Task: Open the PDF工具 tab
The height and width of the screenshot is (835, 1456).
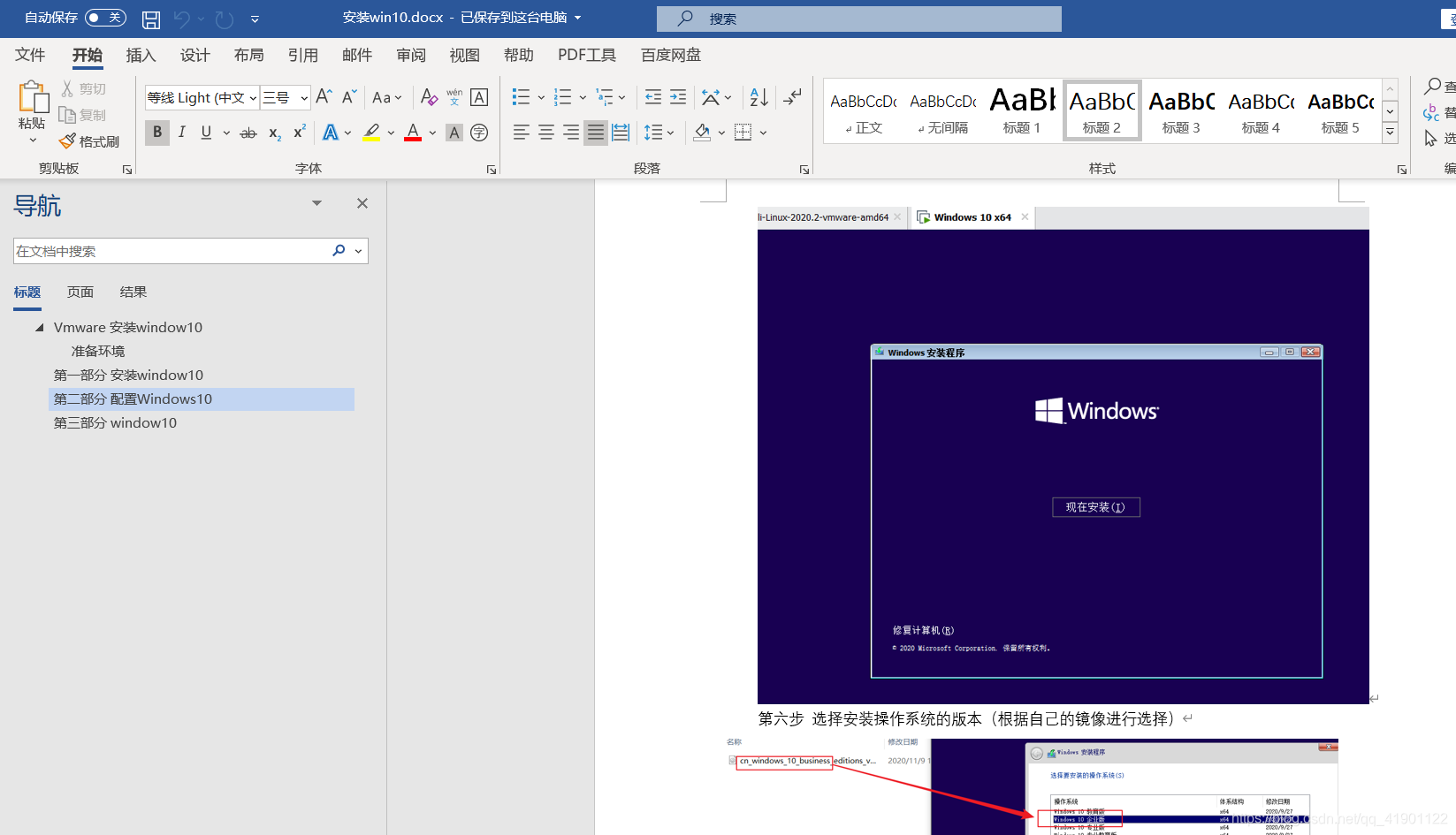Action: coord(587,55)
